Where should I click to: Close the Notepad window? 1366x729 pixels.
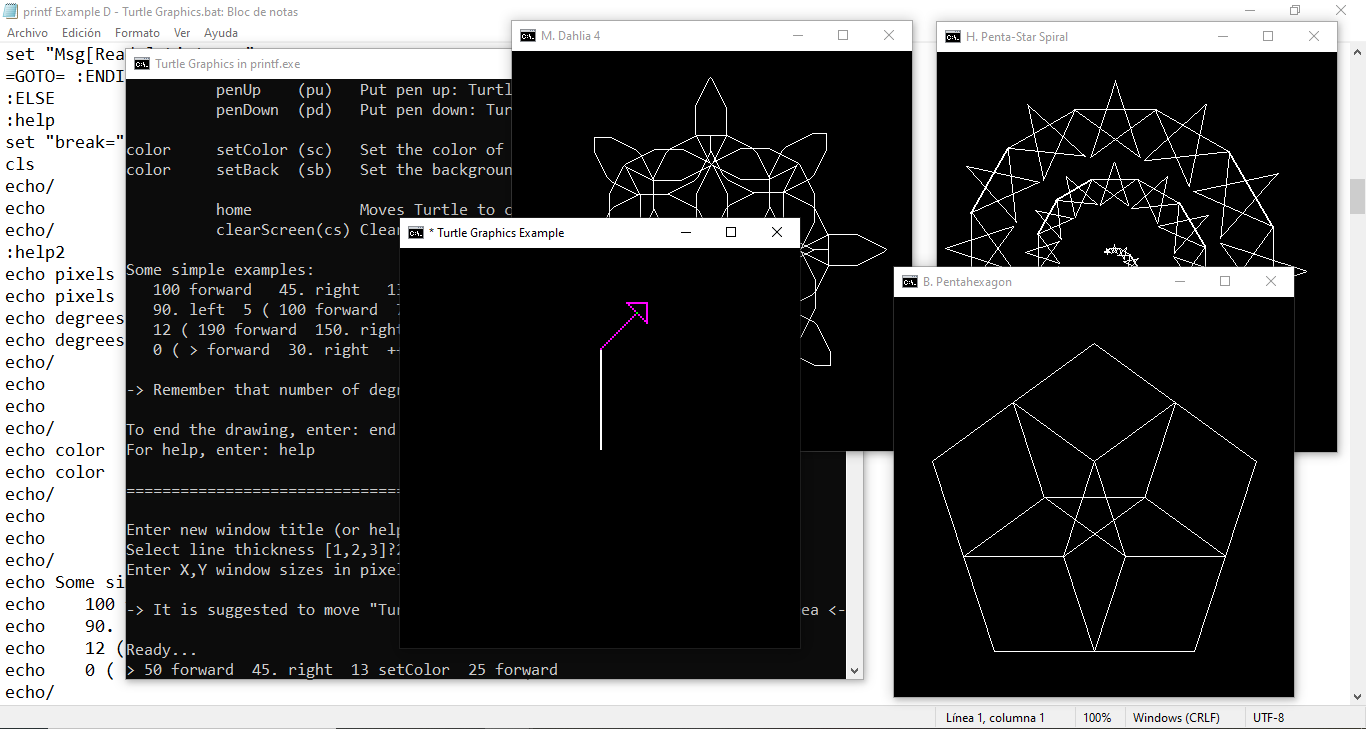1342,11
